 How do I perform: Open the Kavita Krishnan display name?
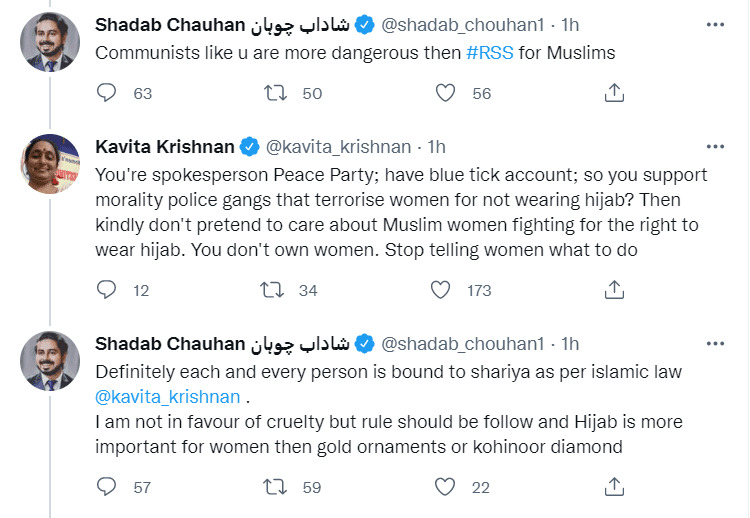165,147
